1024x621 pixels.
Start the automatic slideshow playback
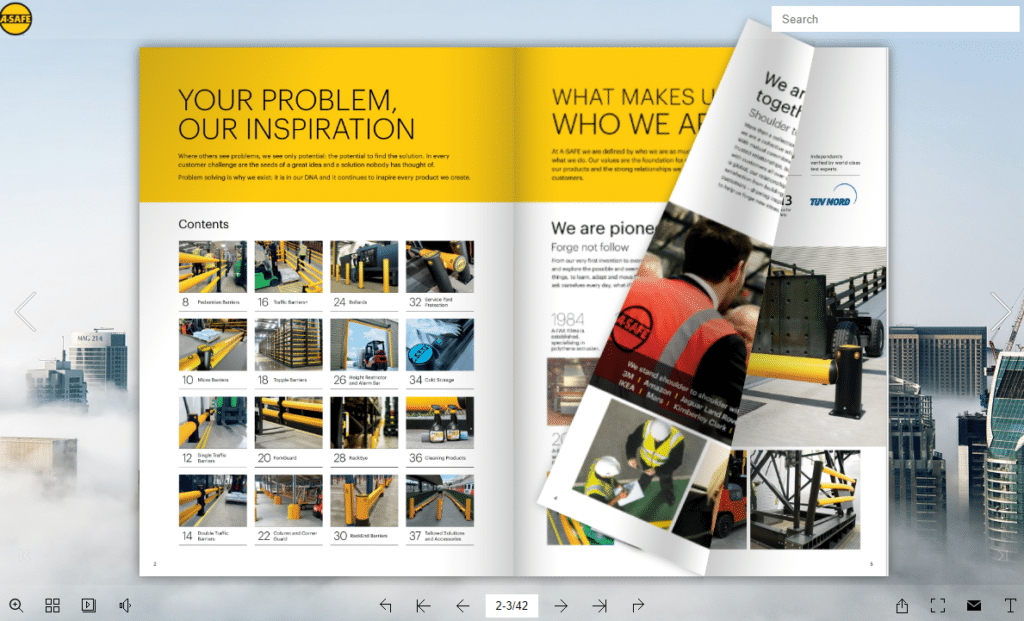(x=89, y=605)
